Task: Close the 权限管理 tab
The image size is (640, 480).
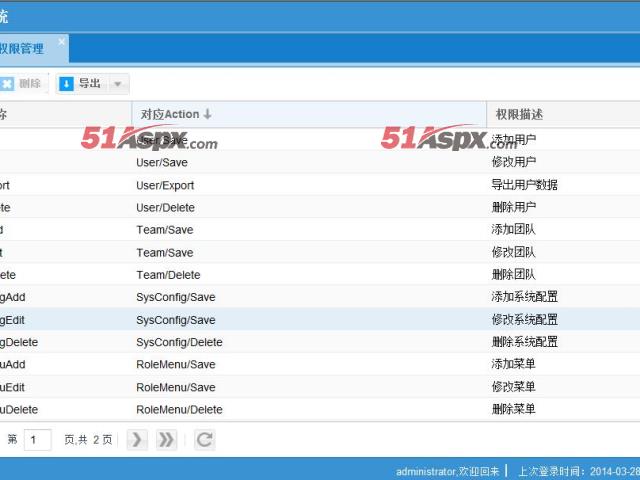Action: coord(61,42)
